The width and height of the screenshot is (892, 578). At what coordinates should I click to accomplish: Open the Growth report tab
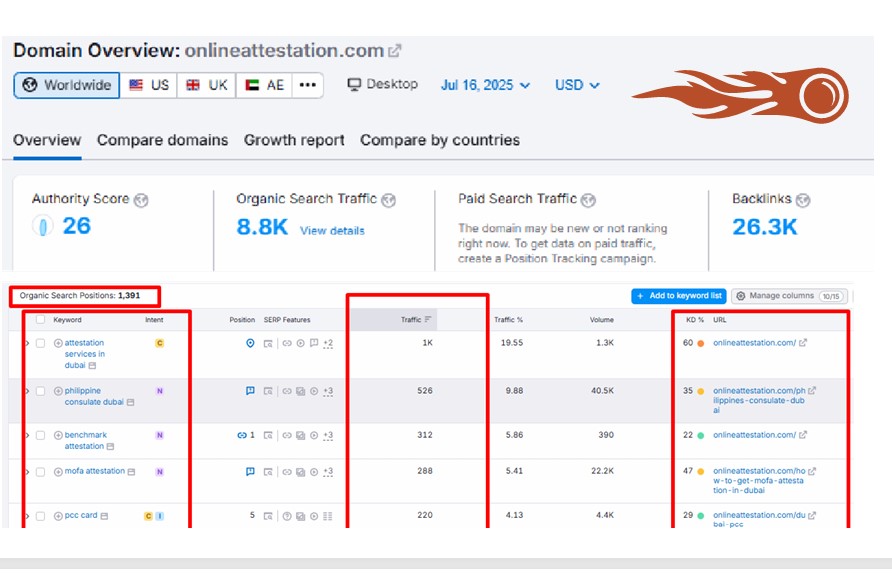pyautogui.click(x=294, y=140)
